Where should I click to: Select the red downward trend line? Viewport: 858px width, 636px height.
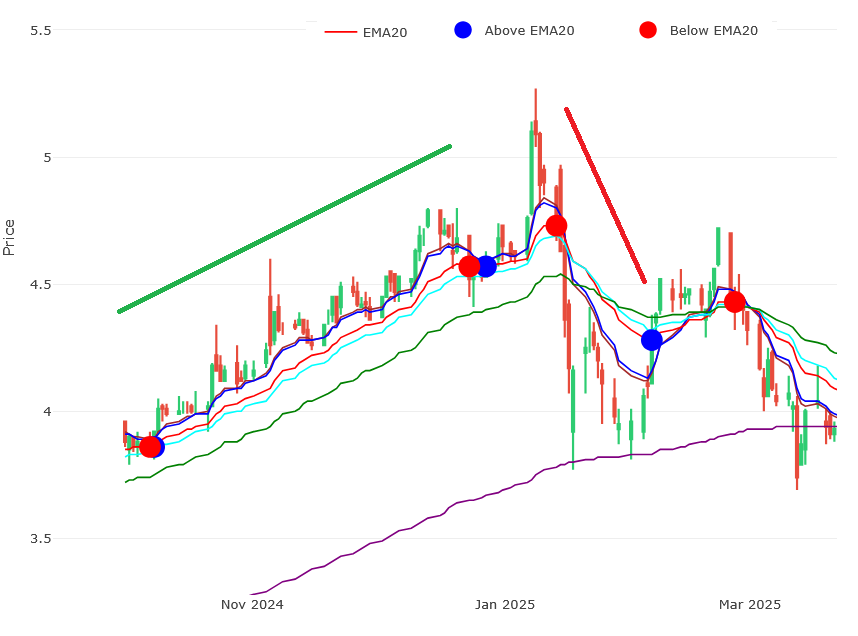(x=605, y=195)
